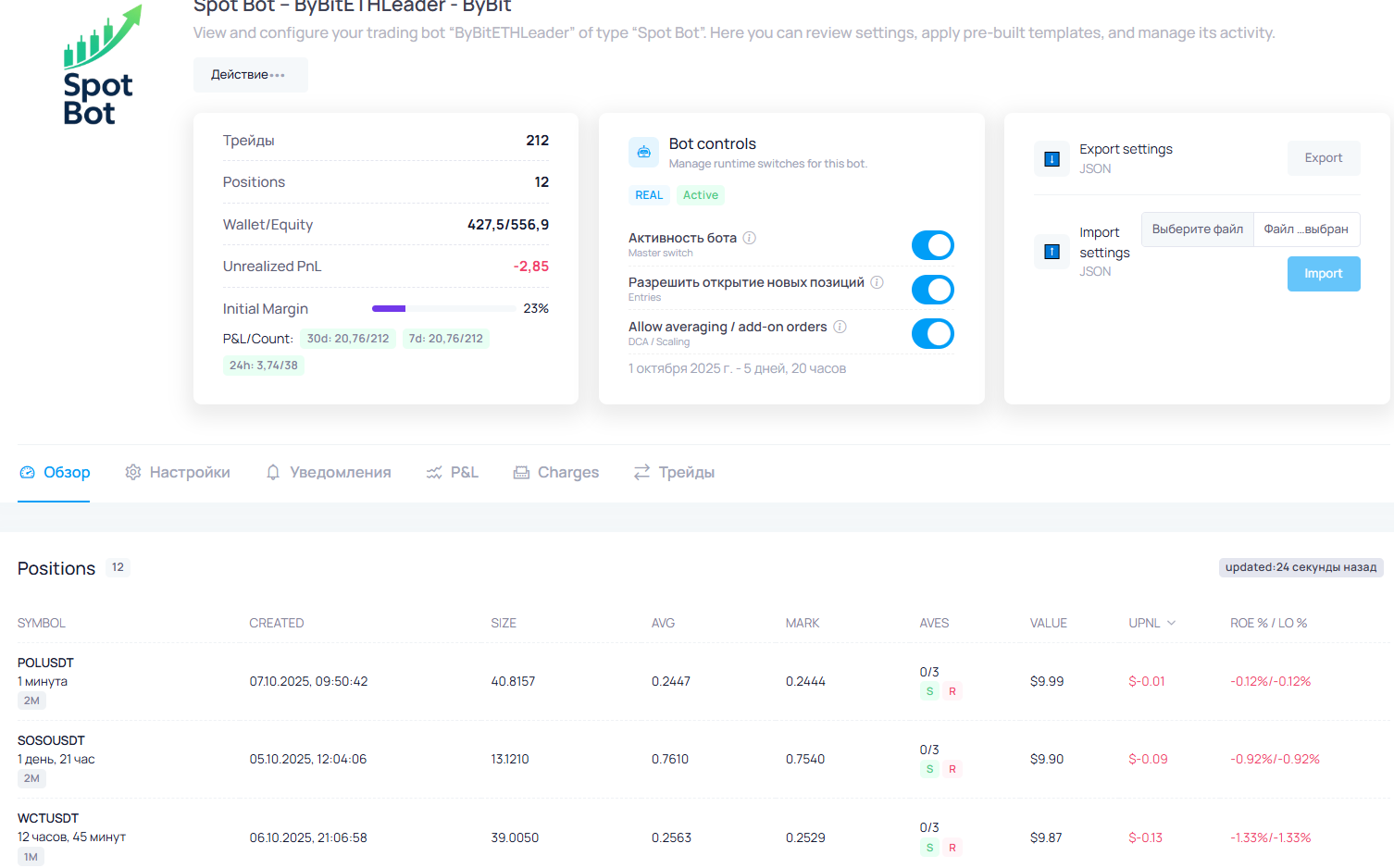Image resolution: width=1394 pixels, height=868 pixels.
Task: Click the red R badge for SOSOUSDT
Action: click(x=952, y=769)
